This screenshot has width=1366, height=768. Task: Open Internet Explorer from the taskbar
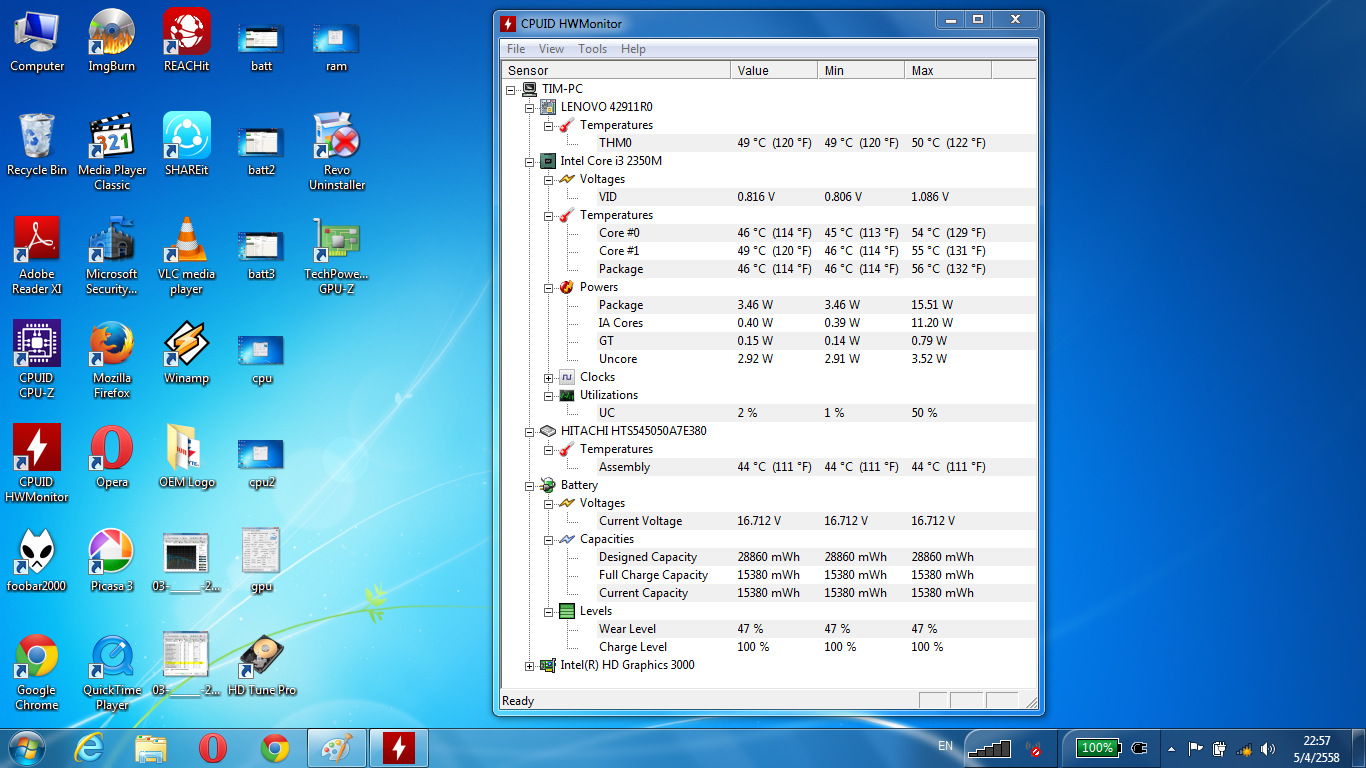(x=89, y=748)
